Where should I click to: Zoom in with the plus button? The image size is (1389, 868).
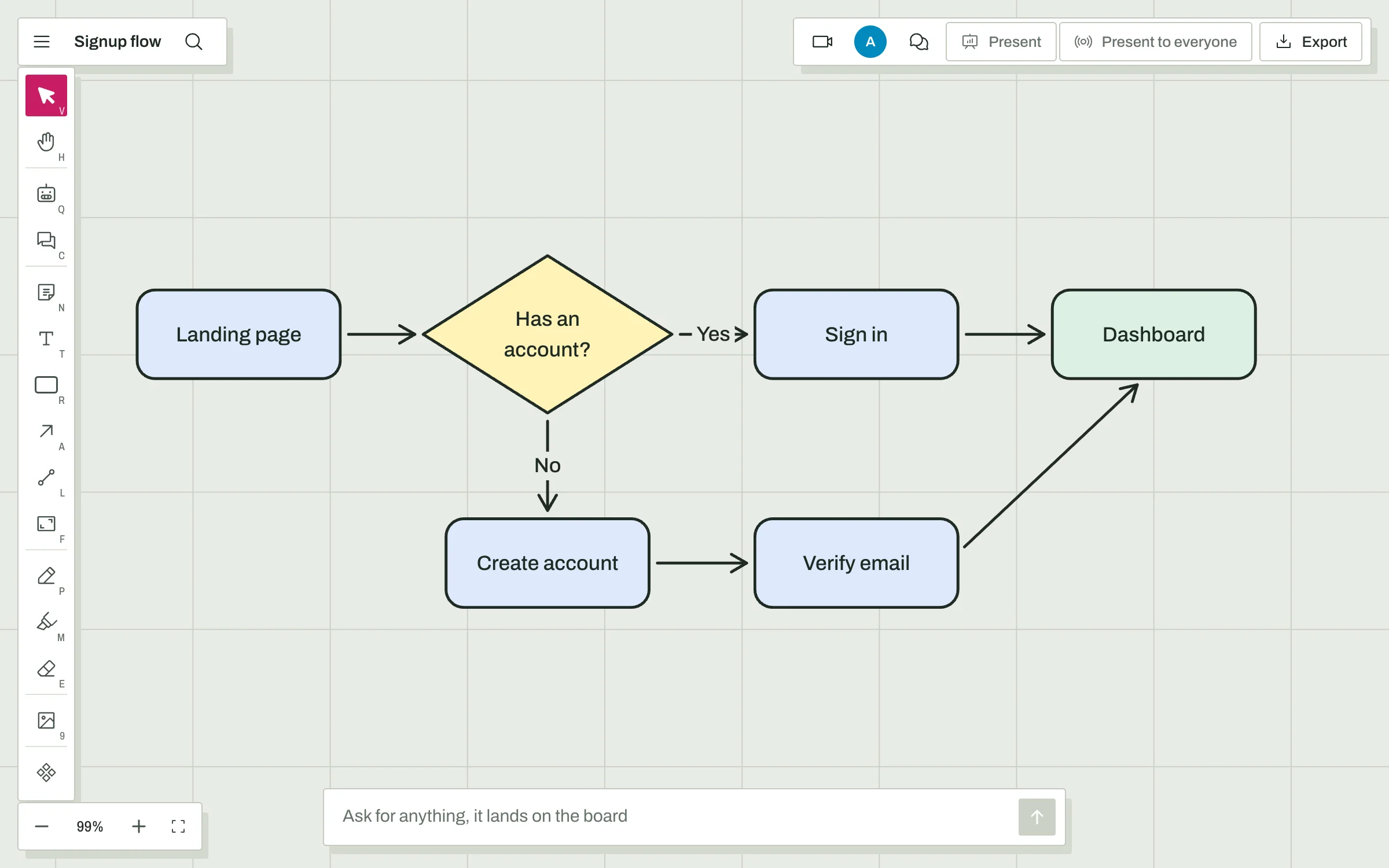coord(139,826)
